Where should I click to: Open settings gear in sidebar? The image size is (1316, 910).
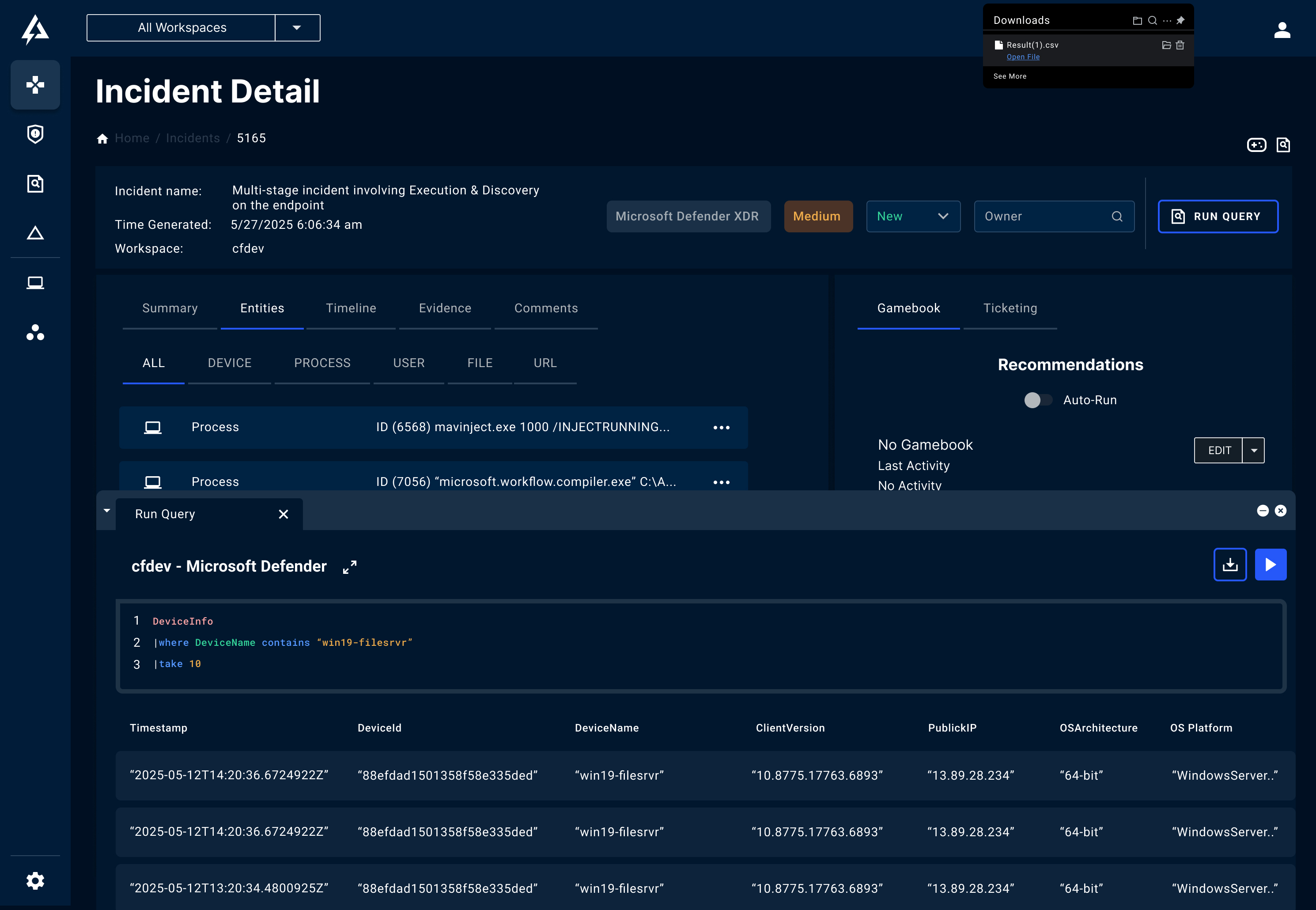[35, 880]
